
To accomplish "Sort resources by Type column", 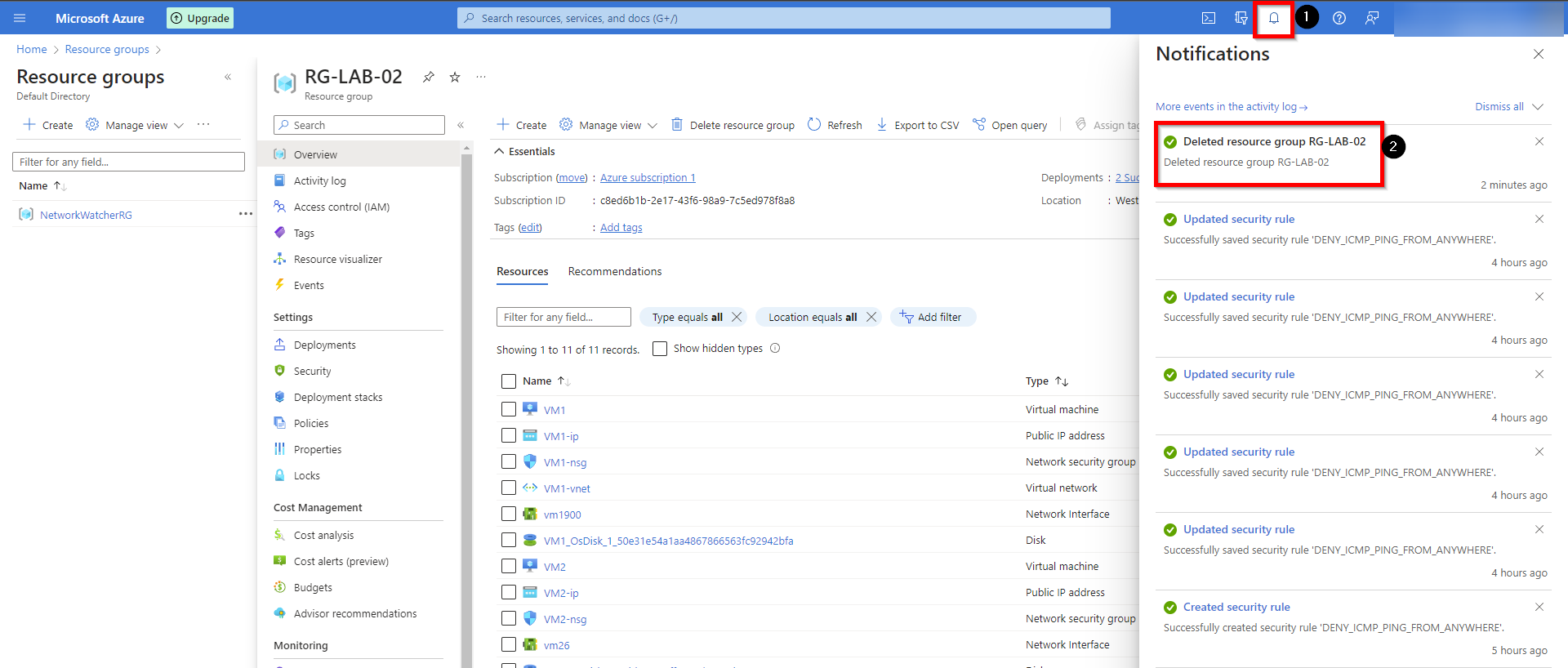I will 1047,381.
